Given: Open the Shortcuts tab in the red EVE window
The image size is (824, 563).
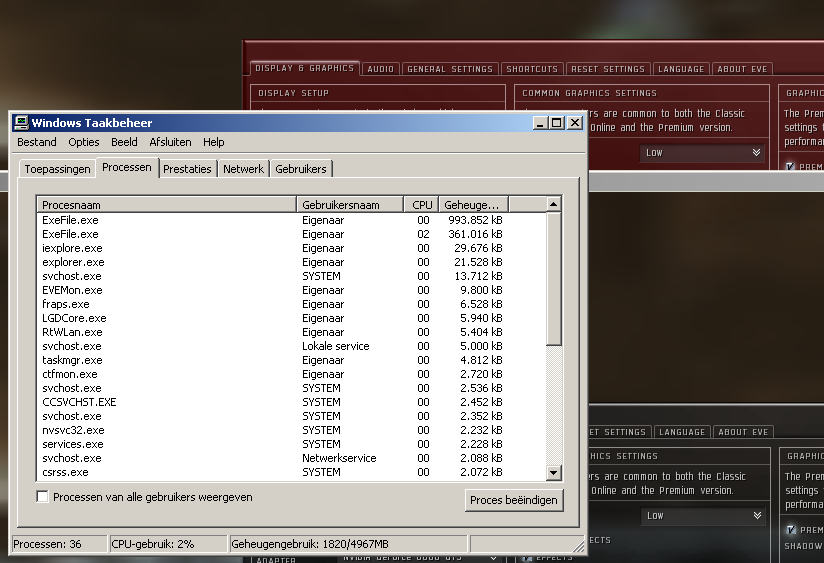Looking at the screenshot, I should [532, 69].
